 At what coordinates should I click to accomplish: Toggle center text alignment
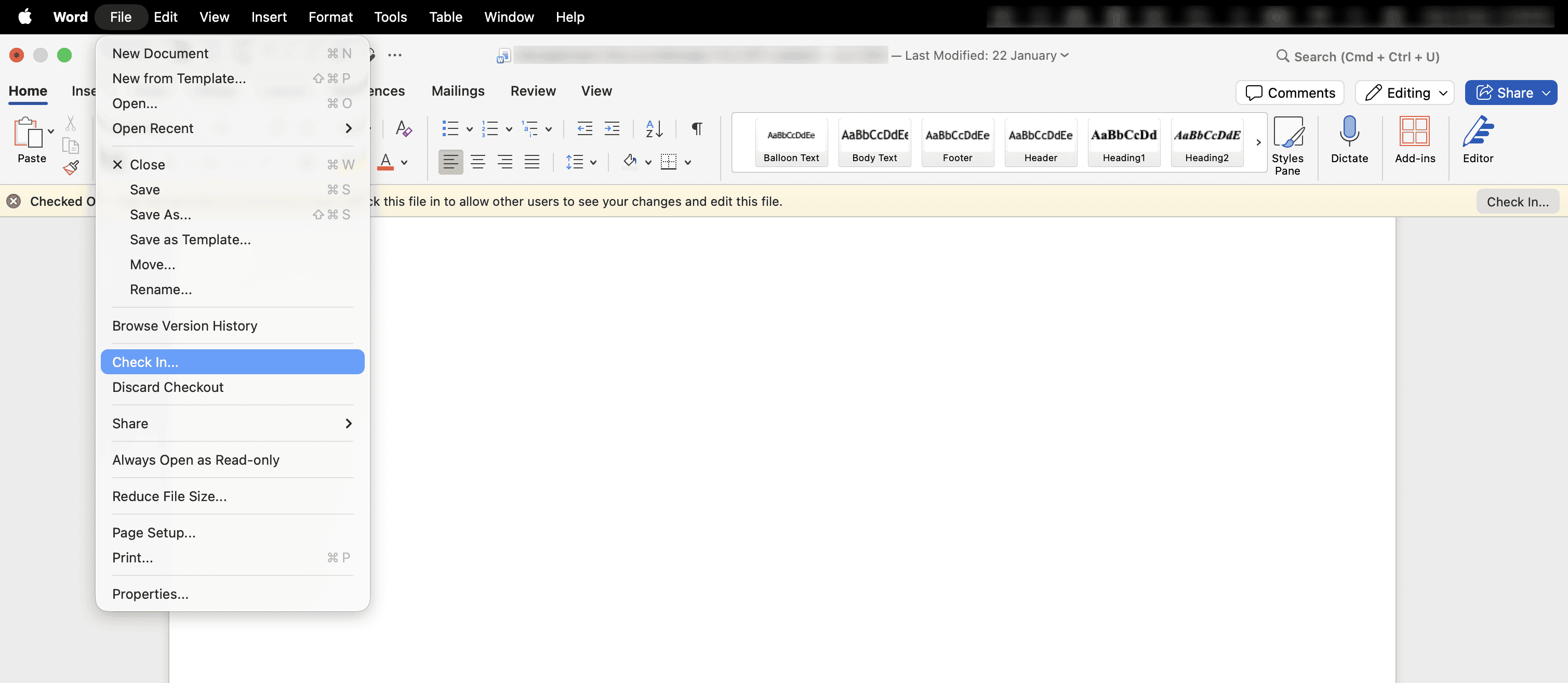point(478,162)
